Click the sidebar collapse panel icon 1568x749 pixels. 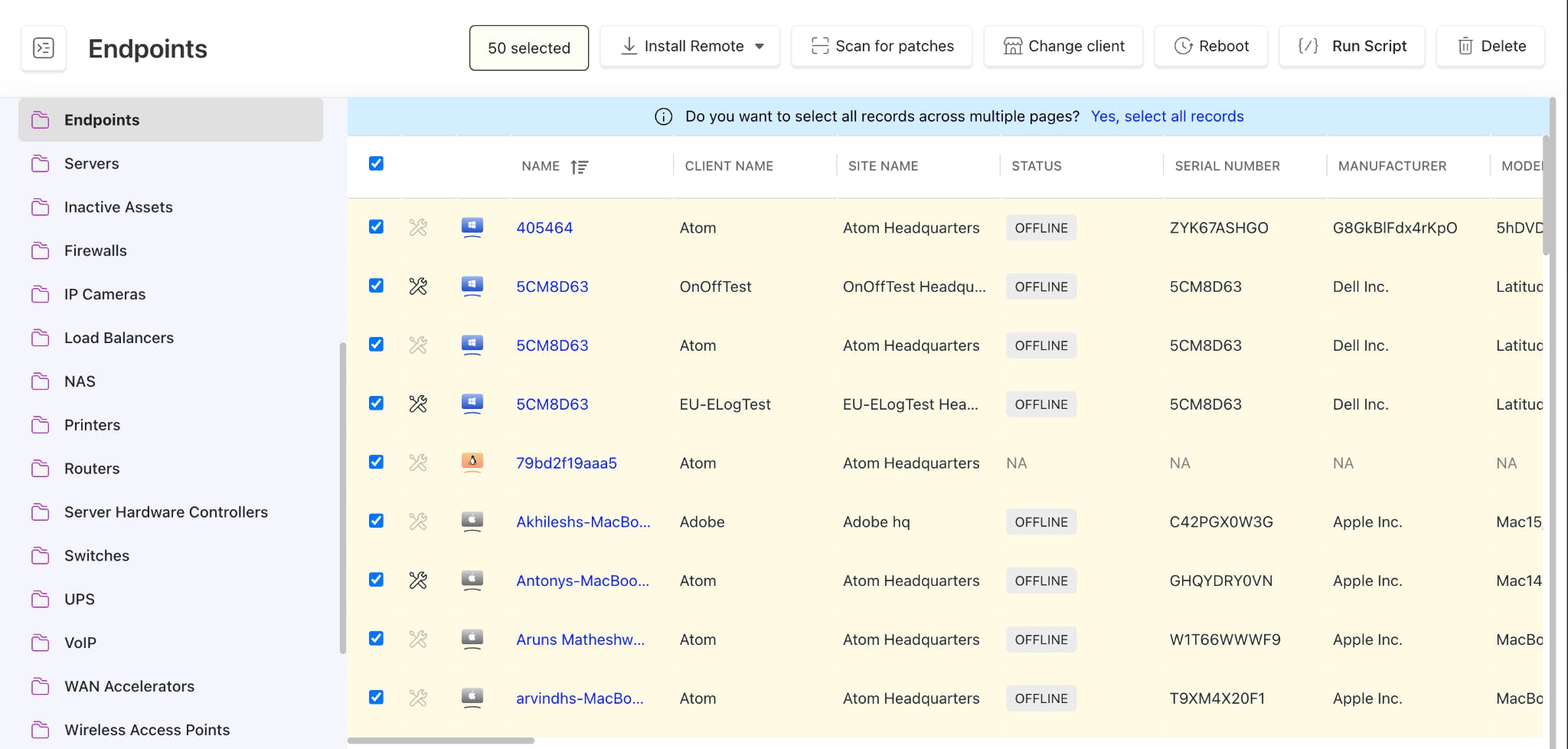[x=44, y=48]
